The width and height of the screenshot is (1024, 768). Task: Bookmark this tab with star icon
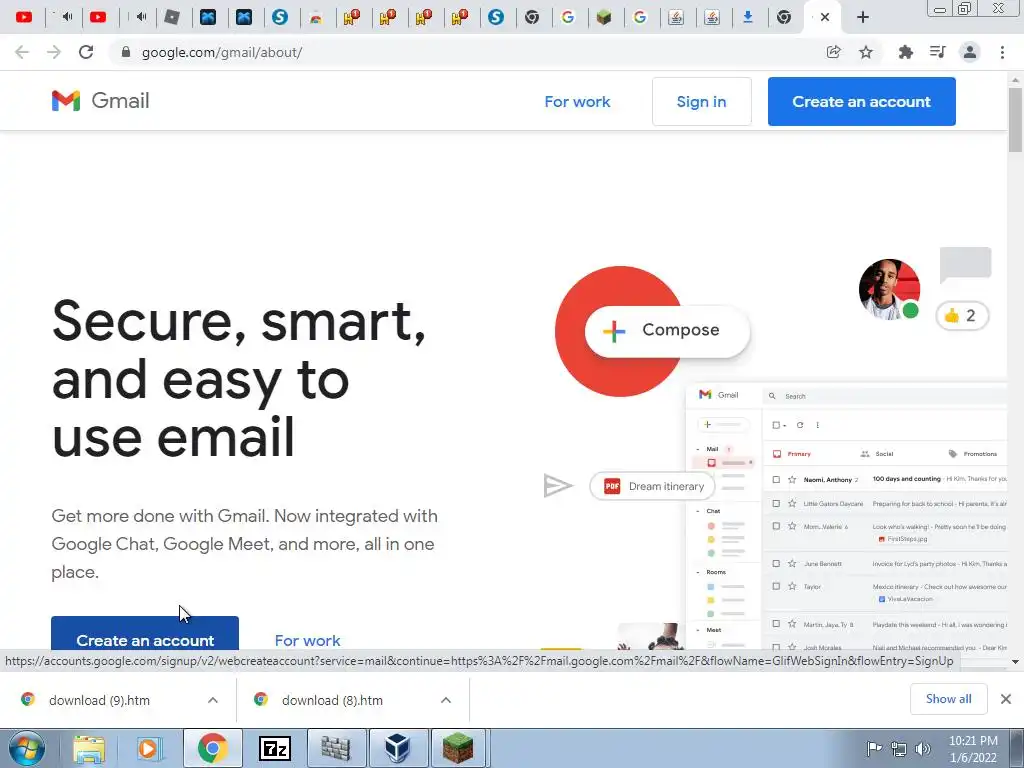[866, 52]
